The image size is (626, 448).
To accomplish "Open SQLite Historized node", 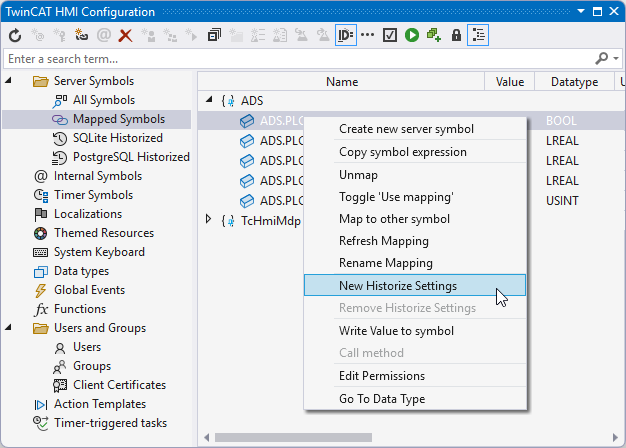I will (118, 138).
